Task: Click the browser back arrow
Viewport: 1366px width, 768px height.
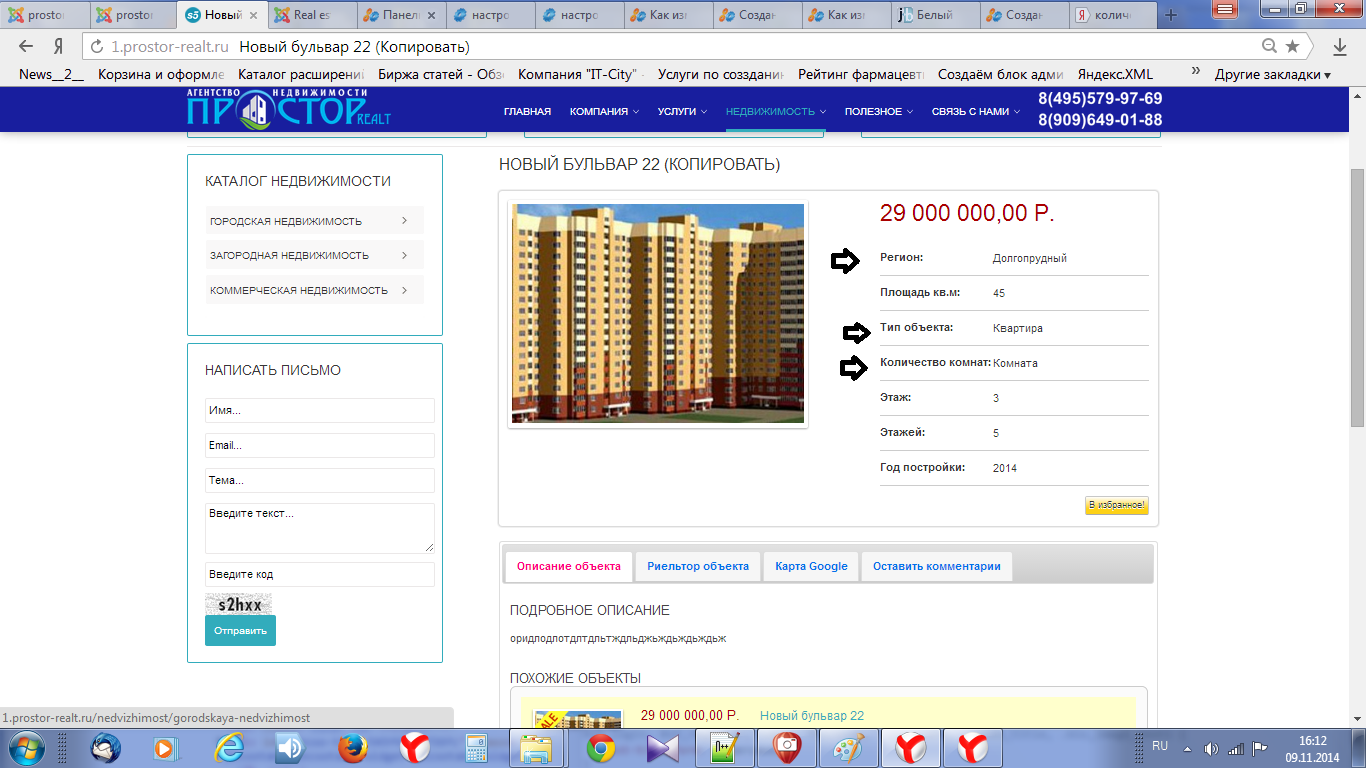Action: click(26, 47)
